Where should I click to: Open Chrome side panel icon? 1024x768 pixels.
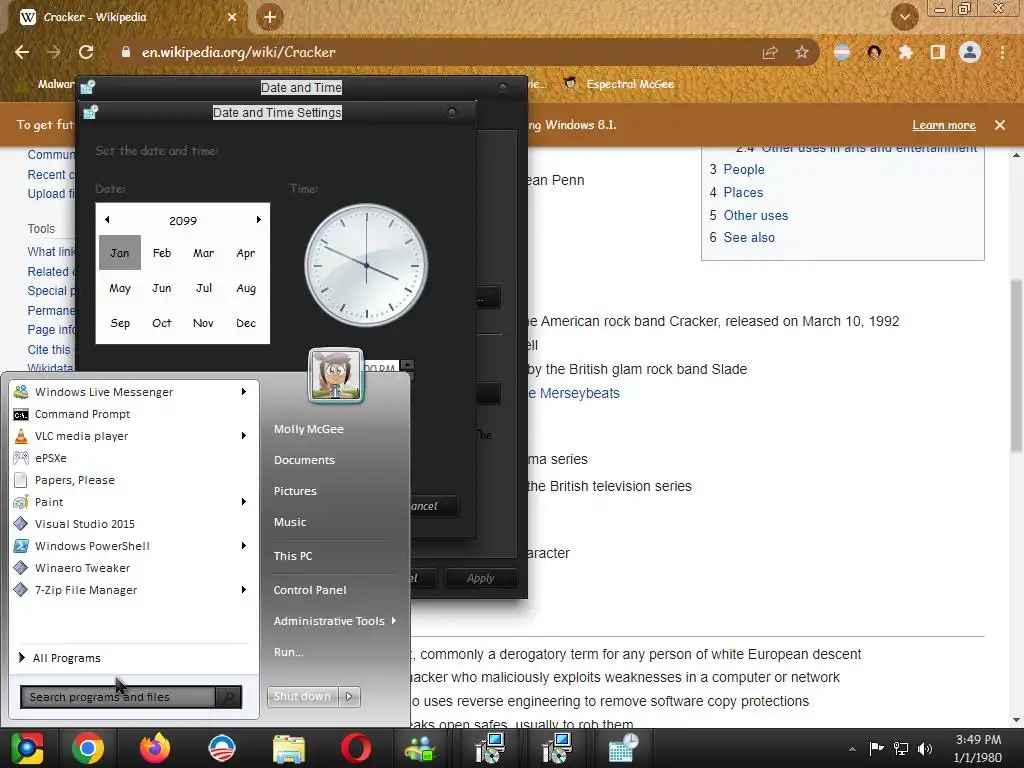[938, 52]
